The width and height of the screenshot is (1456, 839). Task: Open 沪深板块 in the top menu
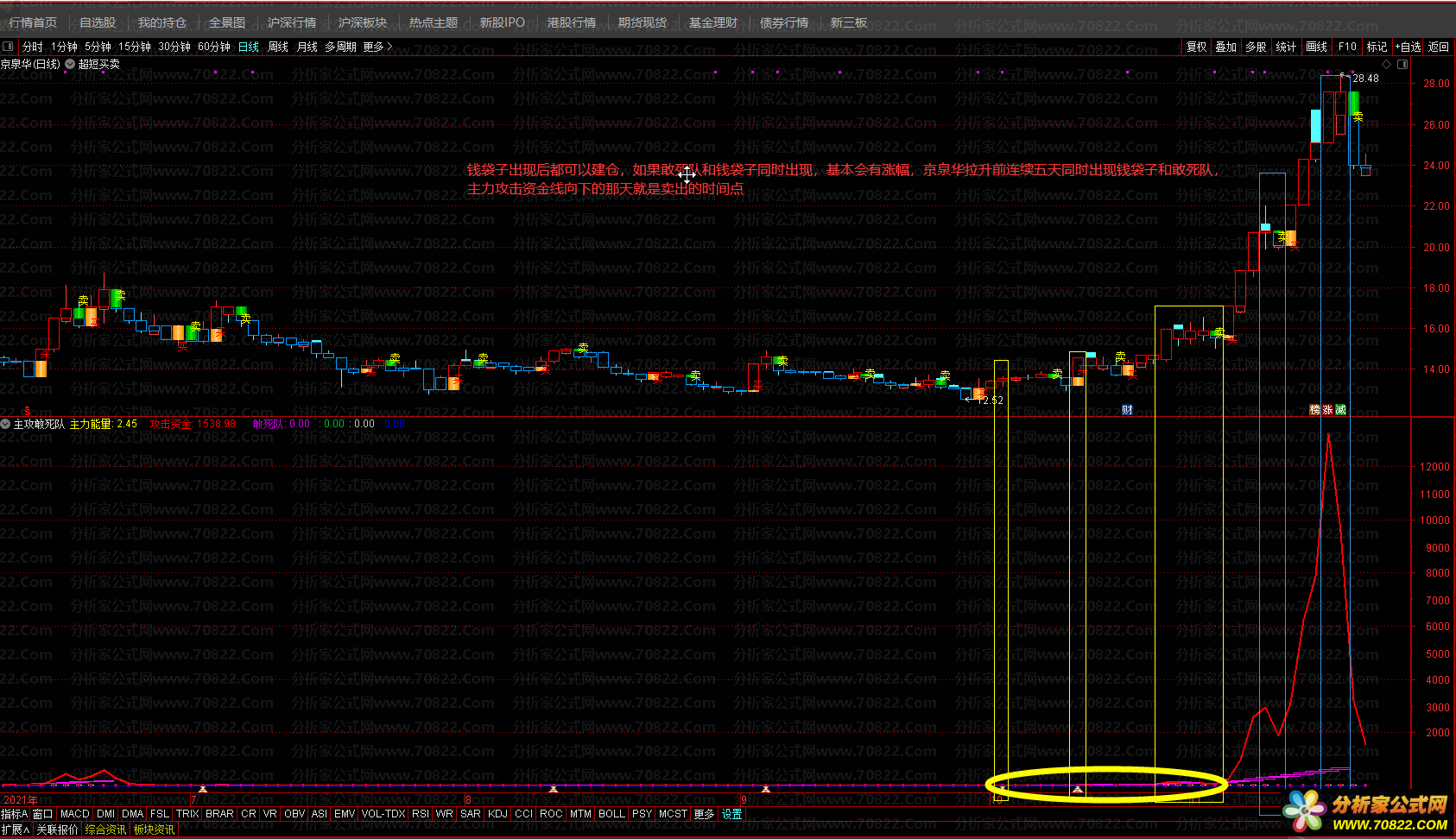[363, 22]
